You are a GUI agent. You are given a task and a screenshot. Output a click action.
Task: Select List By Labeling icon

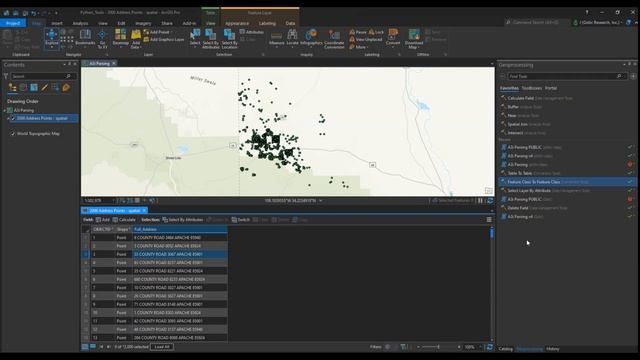click(66, 87)
